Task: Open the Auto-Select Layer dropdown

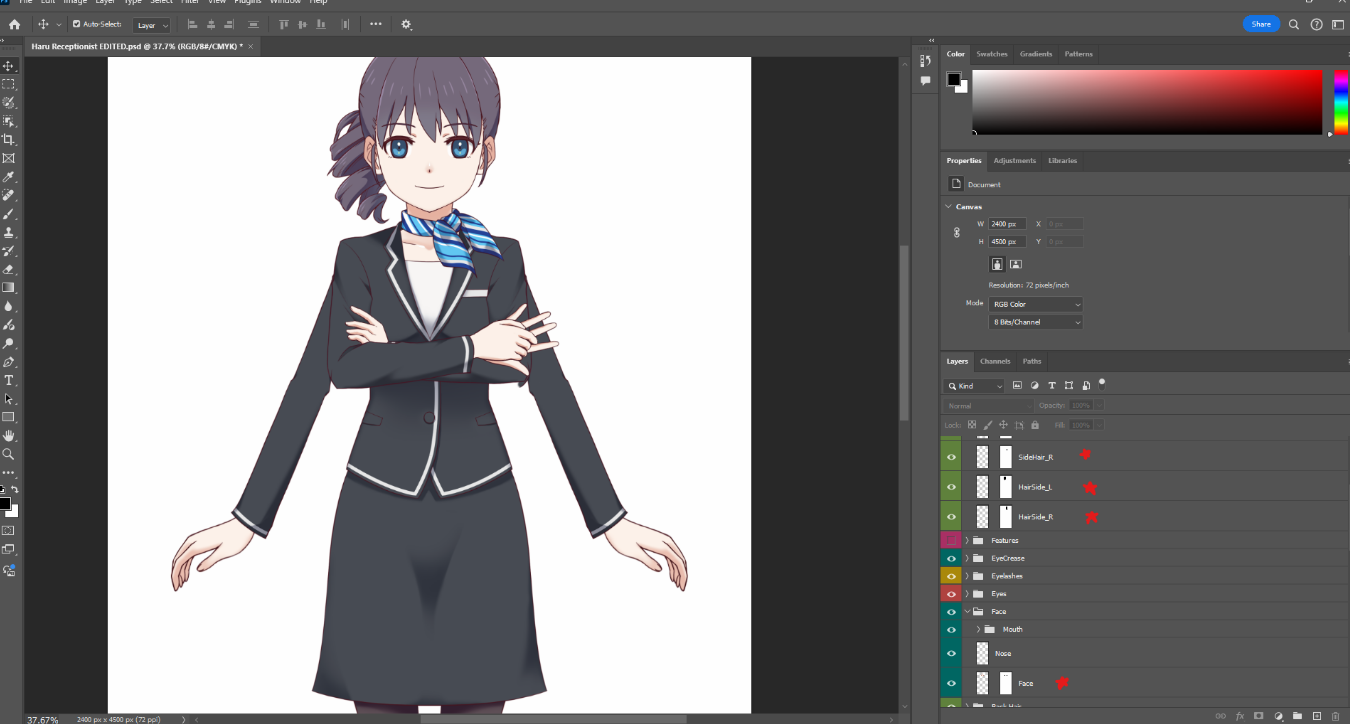Action: (x=152, y=24)
